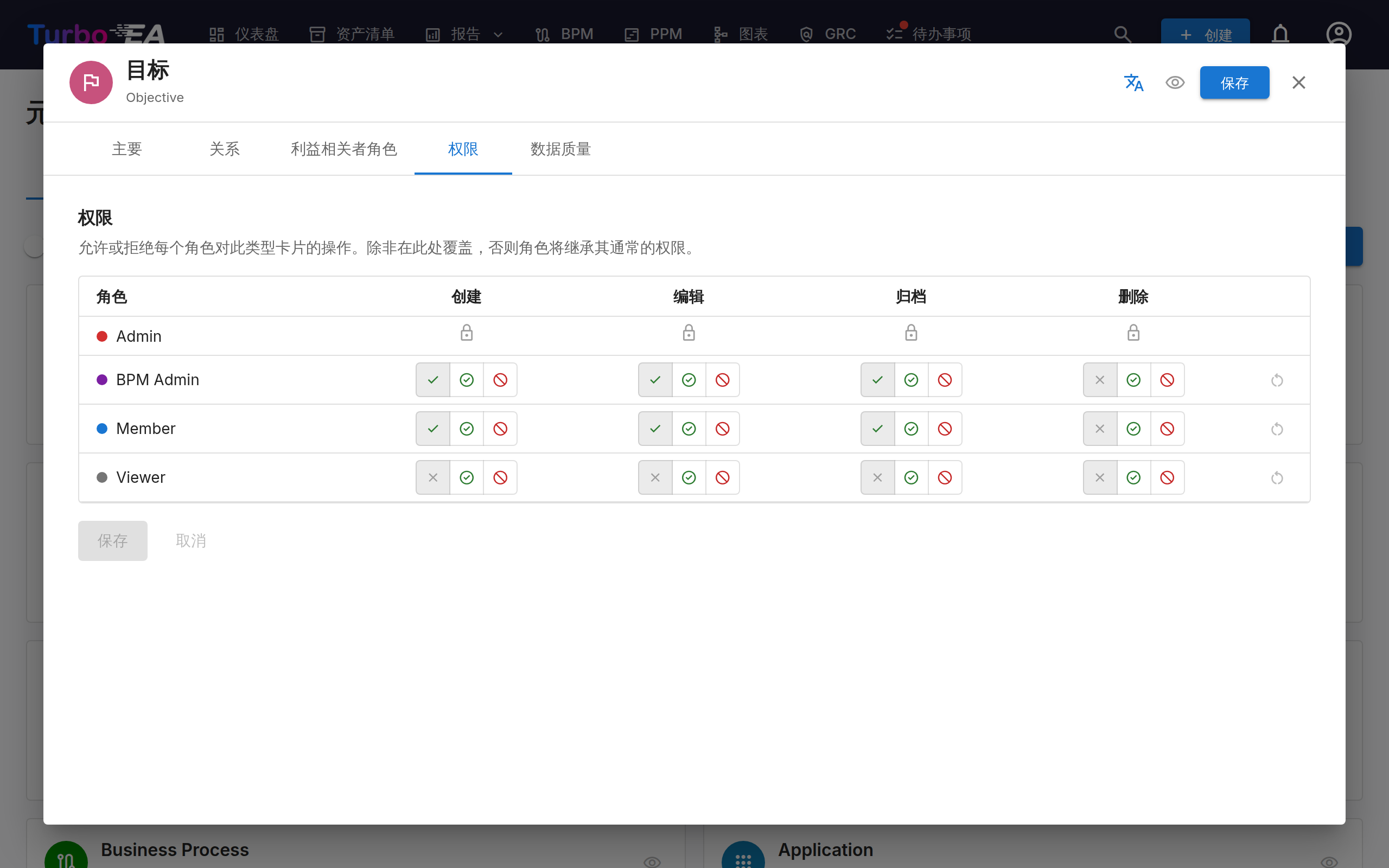Open the 报告 dropdown in navbar

click(x=465, y=34)
